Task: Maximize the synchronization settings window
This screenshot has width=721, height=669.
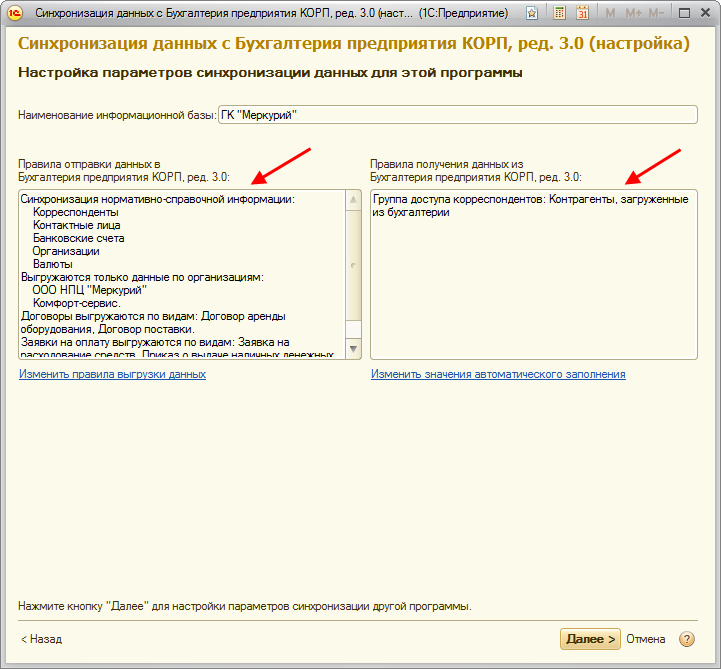Action: (x=684, y=13)
